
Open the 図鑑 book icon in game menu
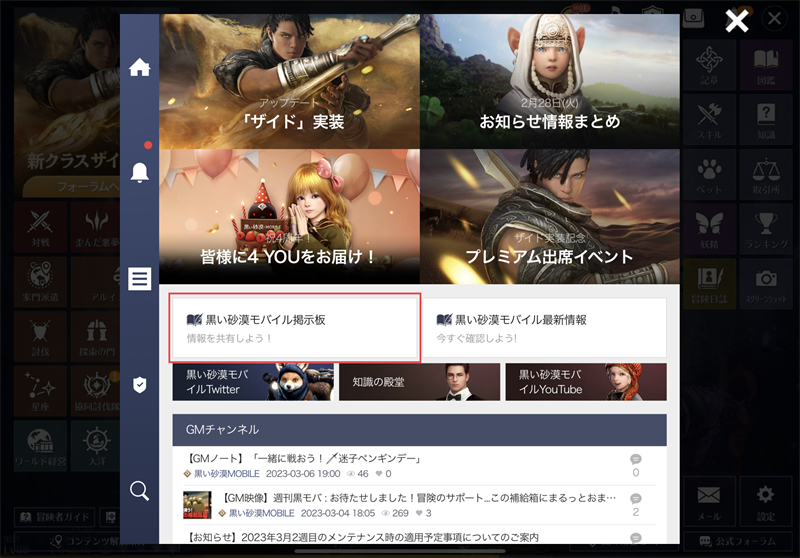(x=766, y=65)
